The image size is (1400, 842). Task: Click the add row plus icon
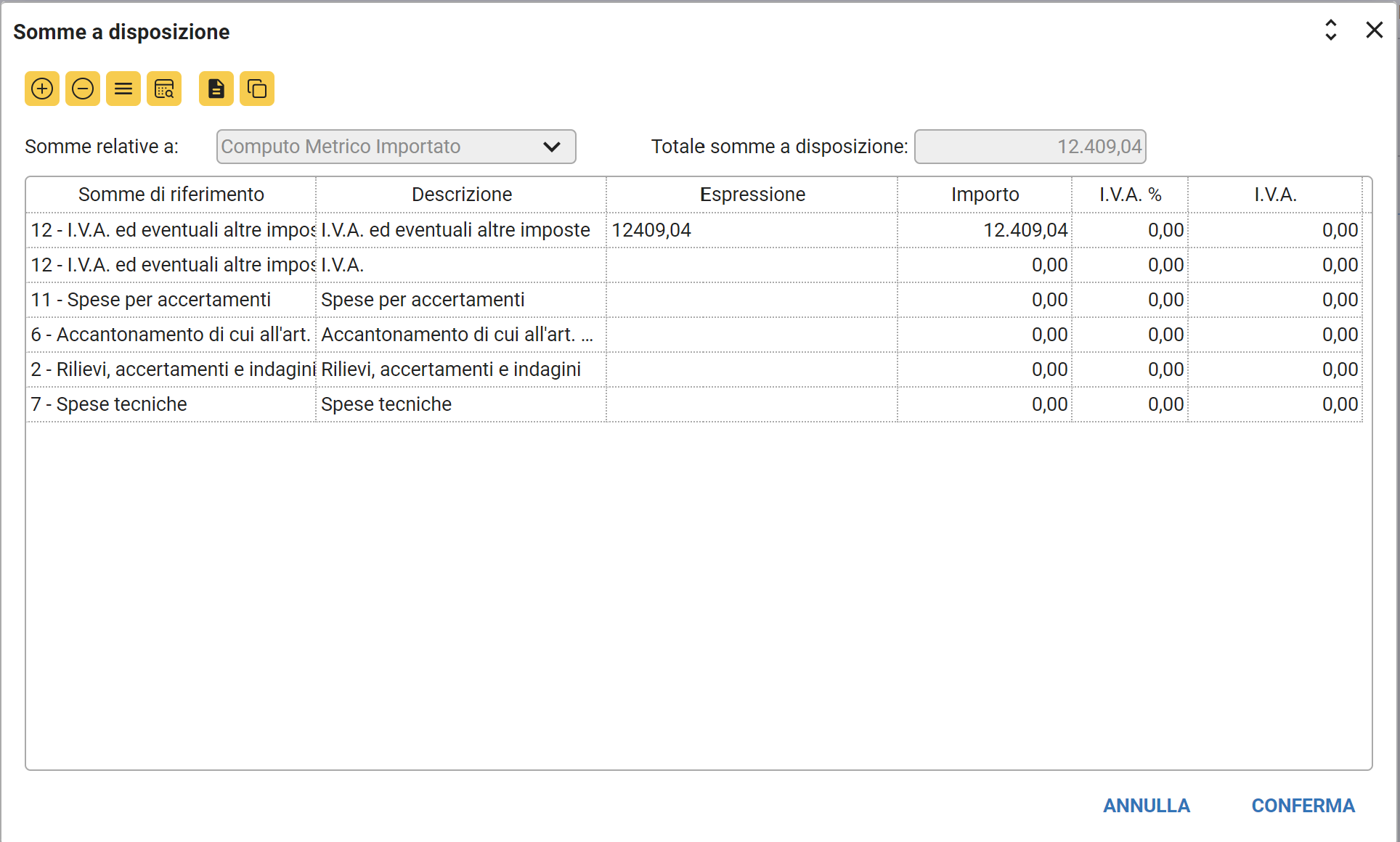click(x=42, y=89)
